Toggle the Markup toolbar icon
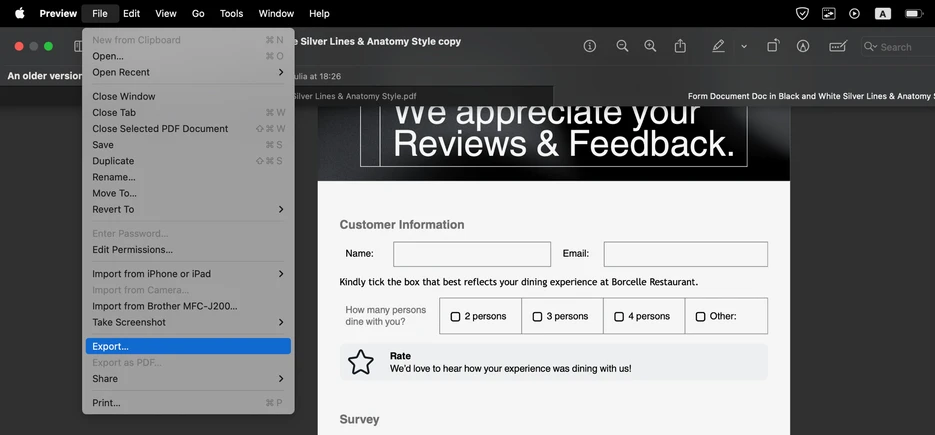This screenshot has width=935, height=435. point(803,46)
